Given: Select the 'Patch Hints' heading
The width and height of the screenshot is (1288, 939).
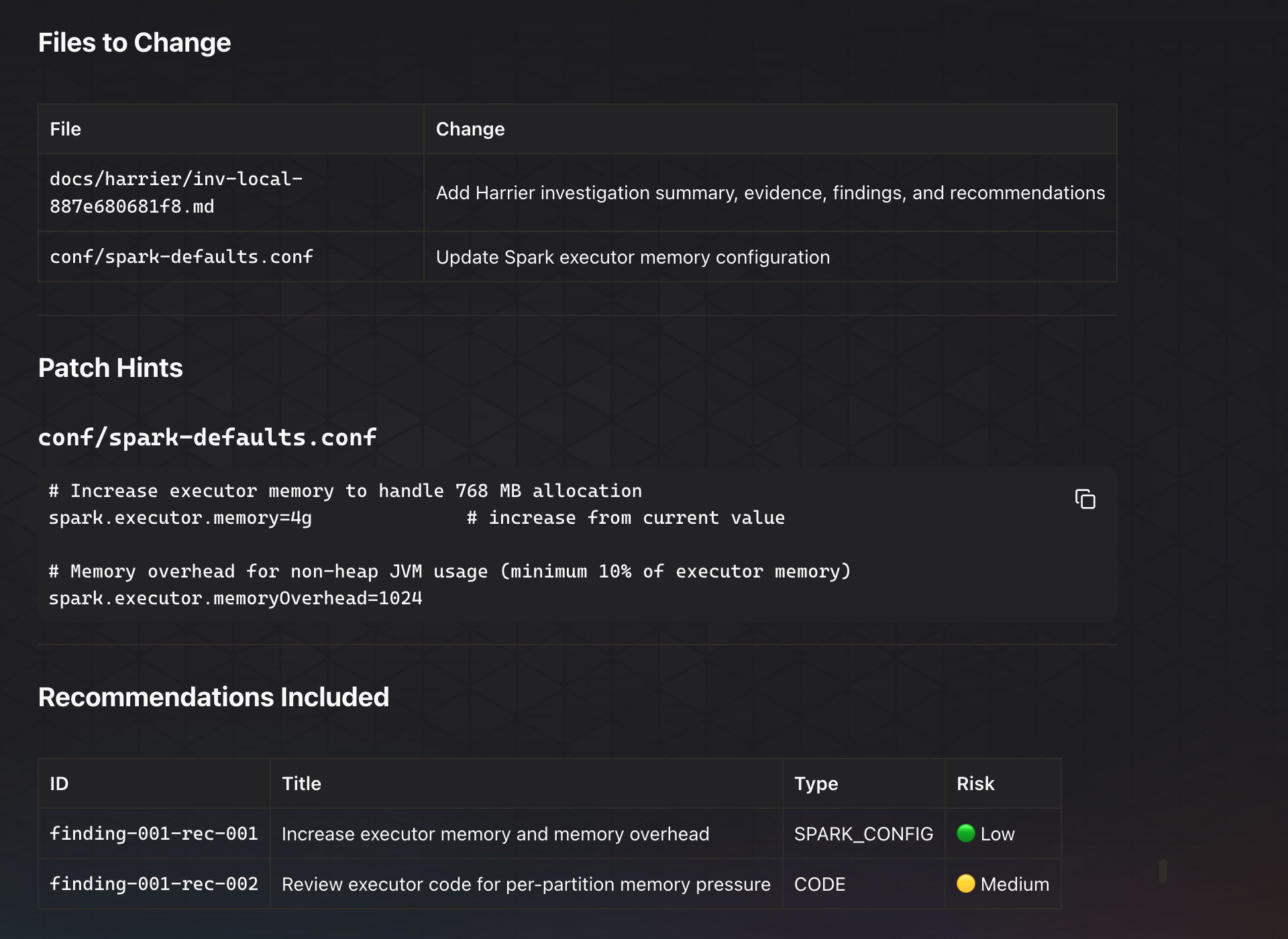Looking at the screenshot, I should 110,368.
